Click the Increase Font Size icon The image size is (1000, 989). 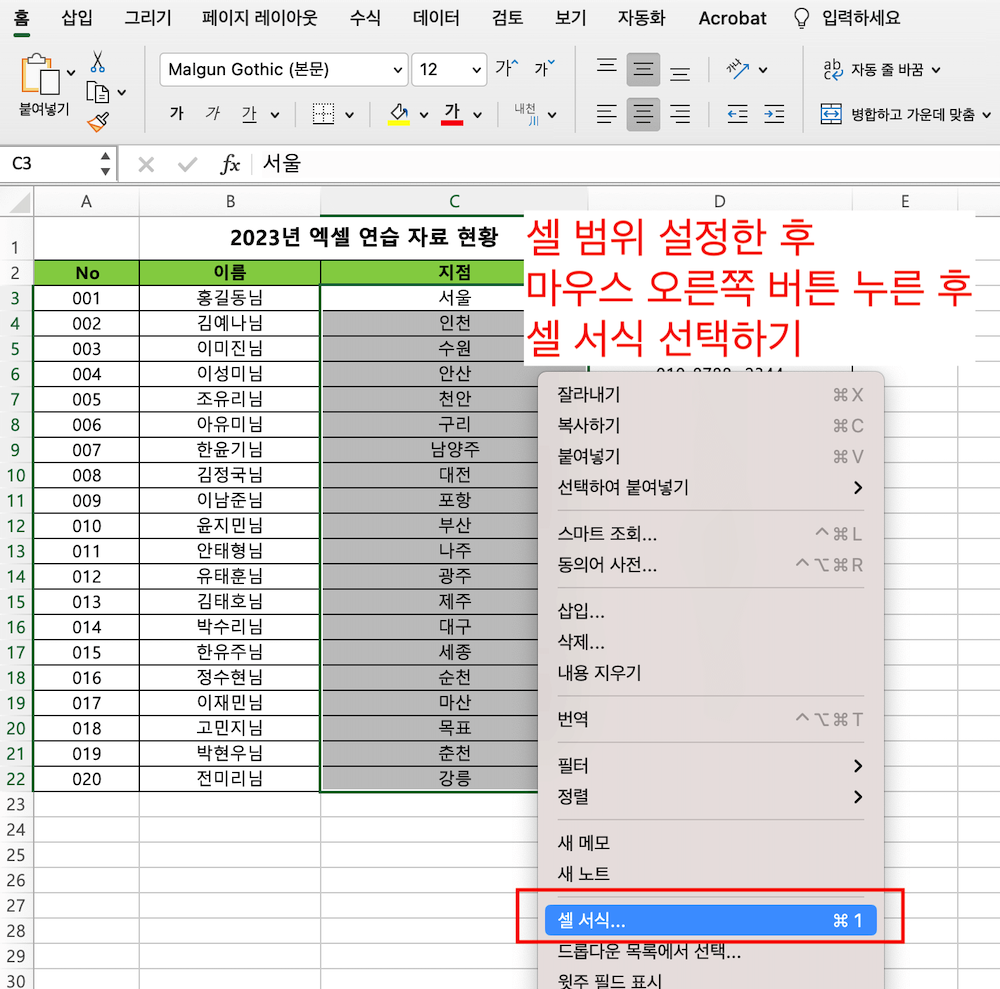[507, 66]
